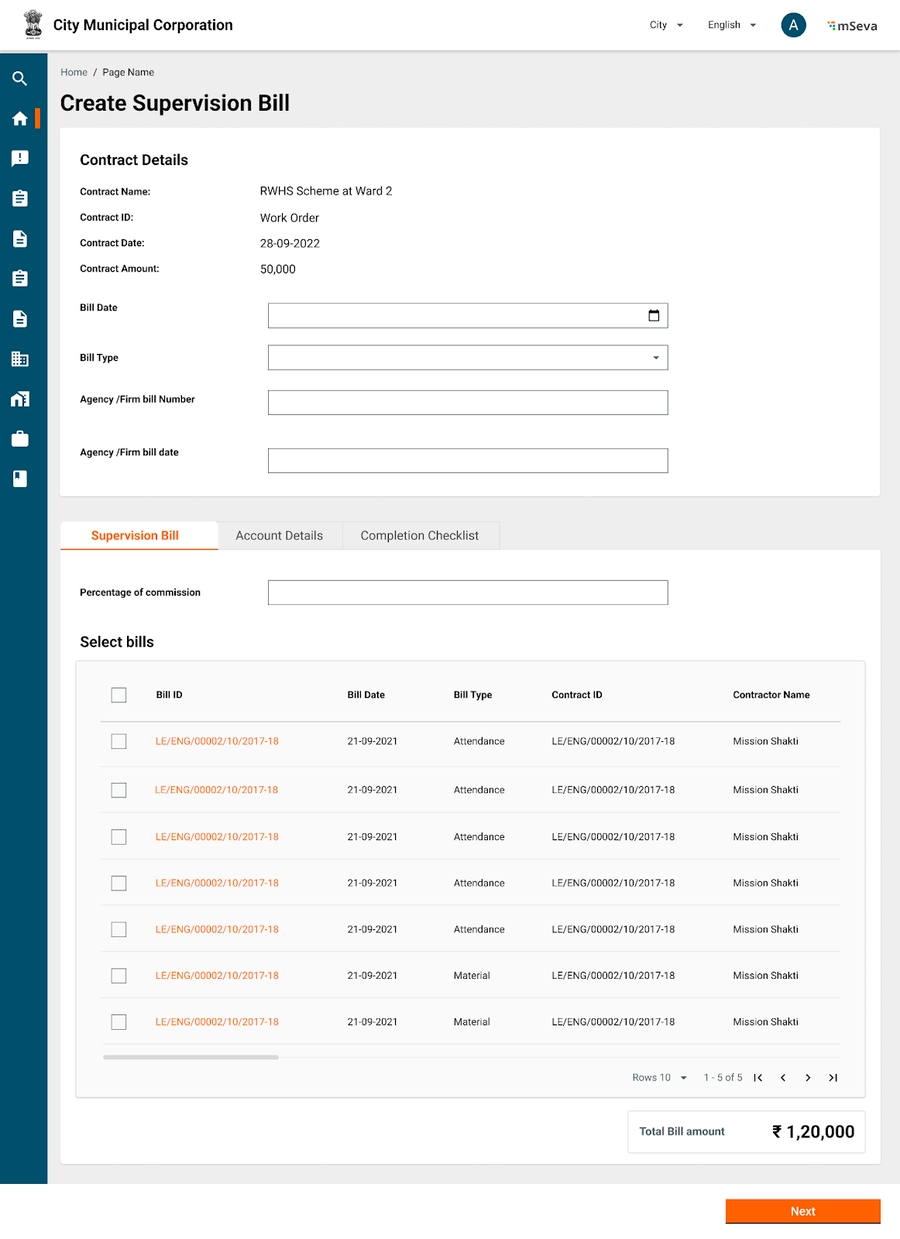Open the complaints feedback icon in the sidebar
Viewport: 900px width, 1239px height.
click(x=19, y=159)
